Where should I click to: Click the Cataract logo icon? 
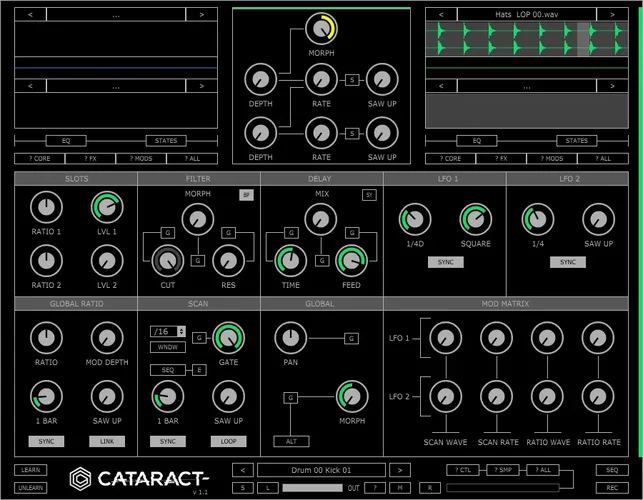tap(80, 478)
